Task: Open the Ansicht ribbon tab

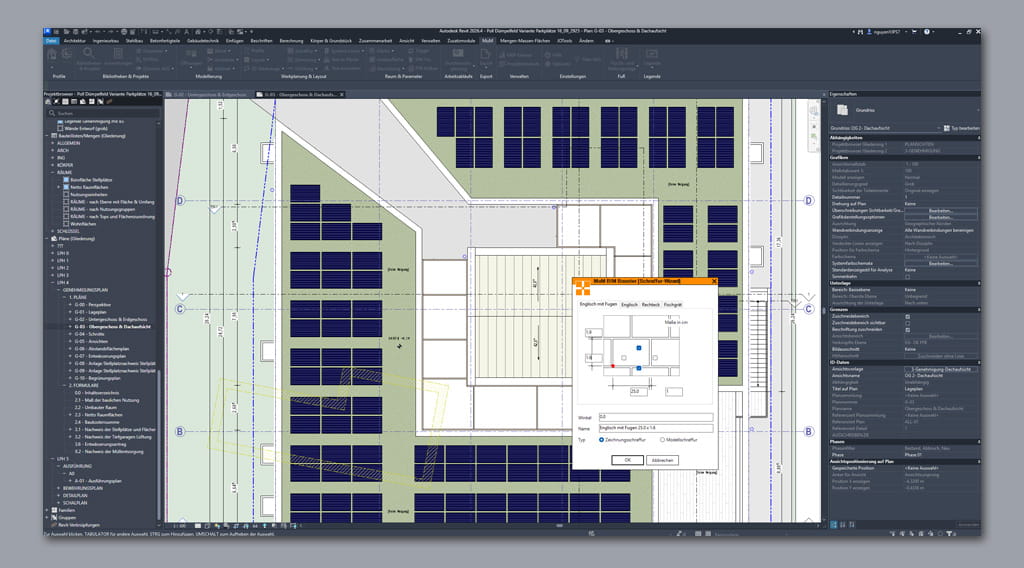Action: point(407,40)
